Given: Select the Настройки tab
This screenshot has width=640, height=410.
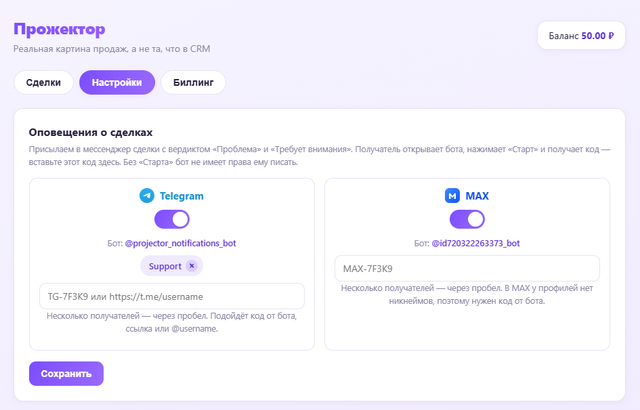Looking at the screenshot, I should [x=117, y=82].
